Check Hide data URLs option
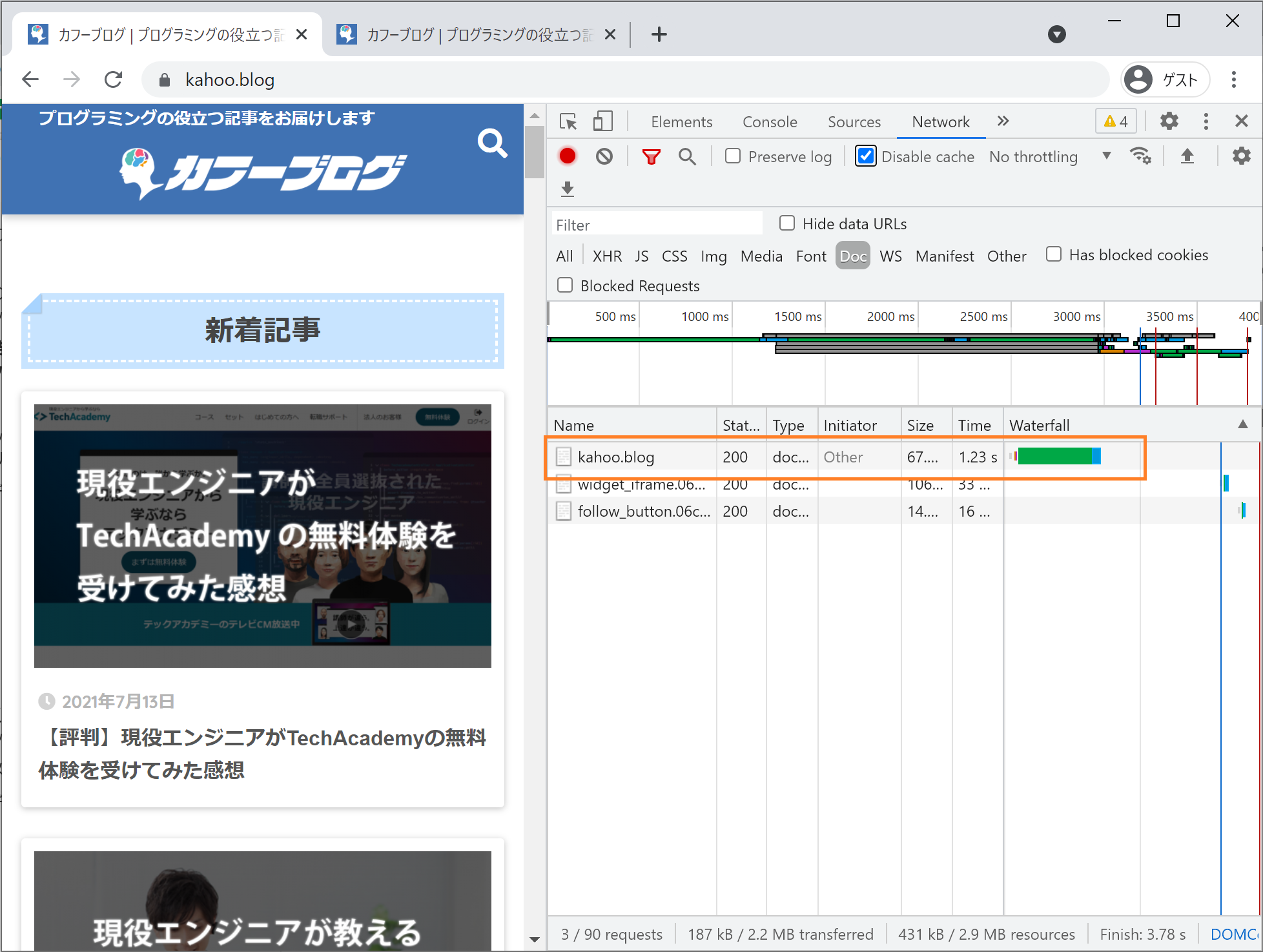This screenshot has height=952, width=1263. (x=787, y=223)
